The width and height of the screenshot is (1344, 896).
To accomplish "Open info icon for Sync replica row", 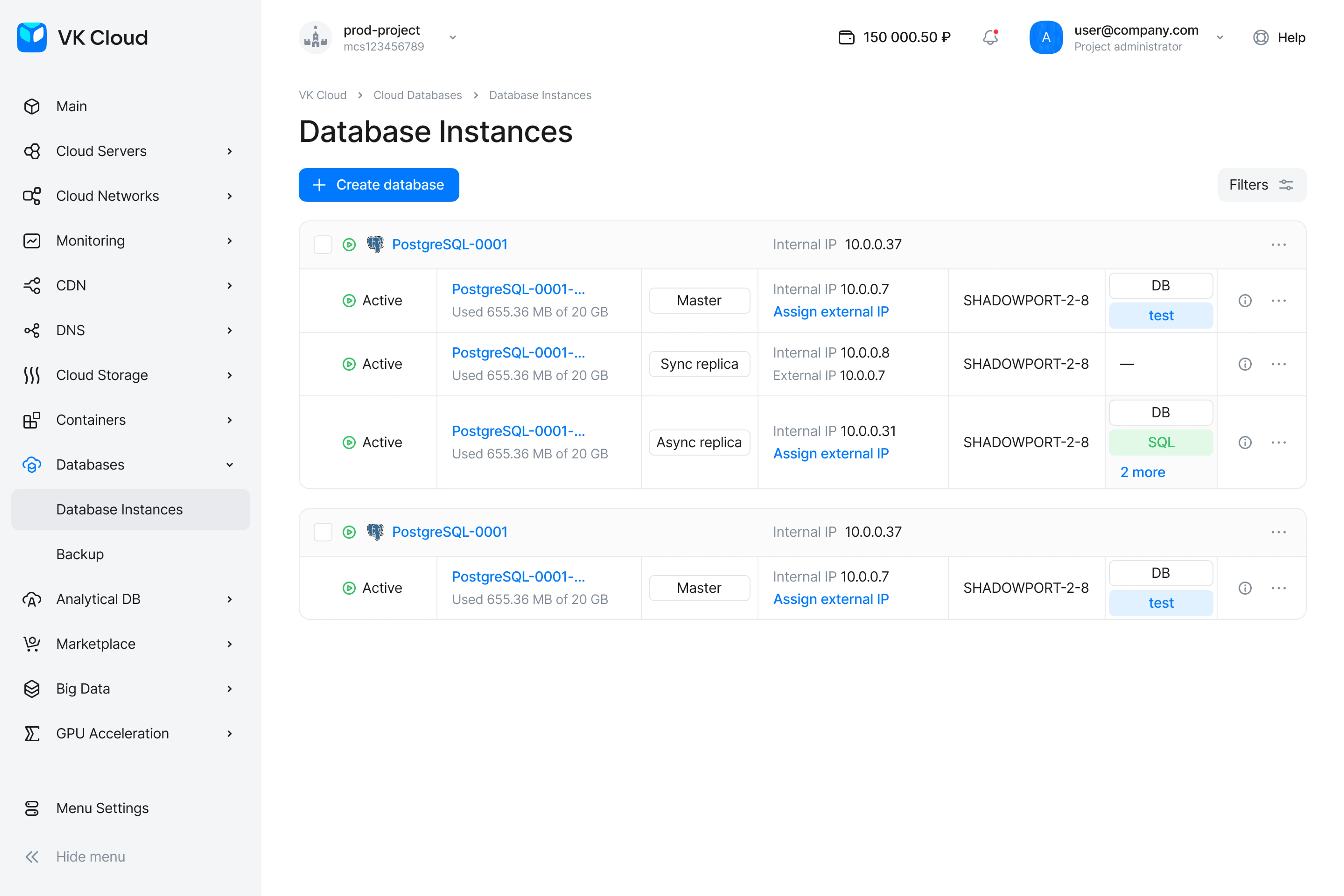I will click(x=1245, y=364).
